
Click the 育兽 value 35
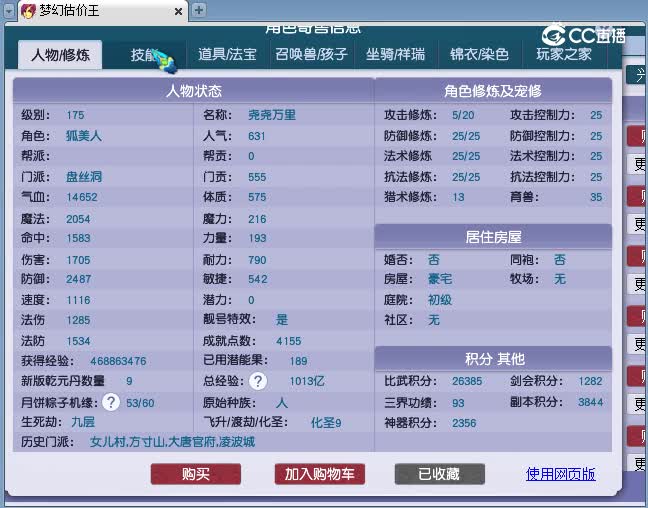tap(596, 197)
